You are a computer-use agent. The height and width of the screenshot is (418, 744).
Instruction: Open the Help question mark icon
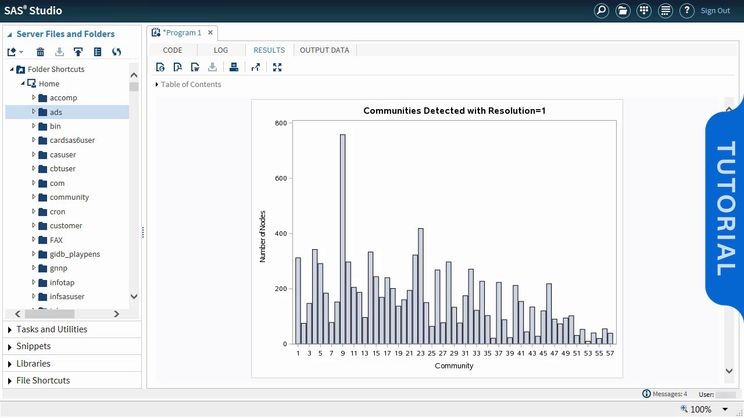coord(687,10)
